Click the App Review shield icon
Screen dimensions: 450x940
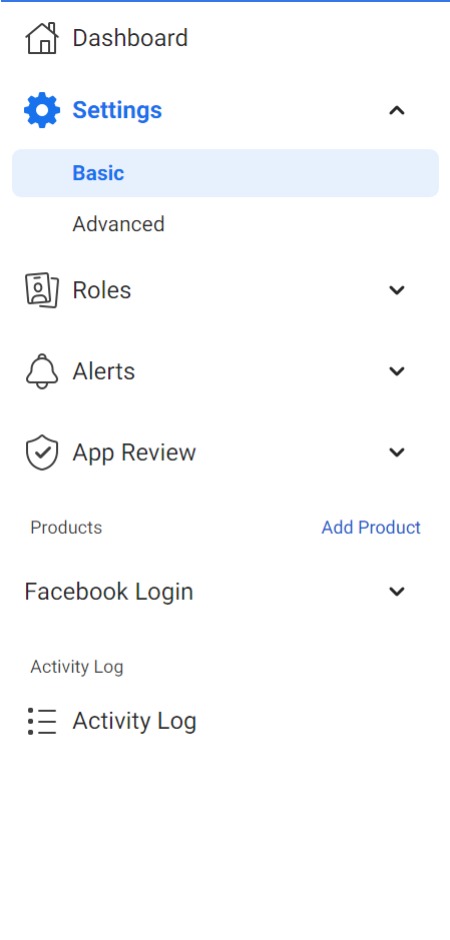tap(42, 452)
